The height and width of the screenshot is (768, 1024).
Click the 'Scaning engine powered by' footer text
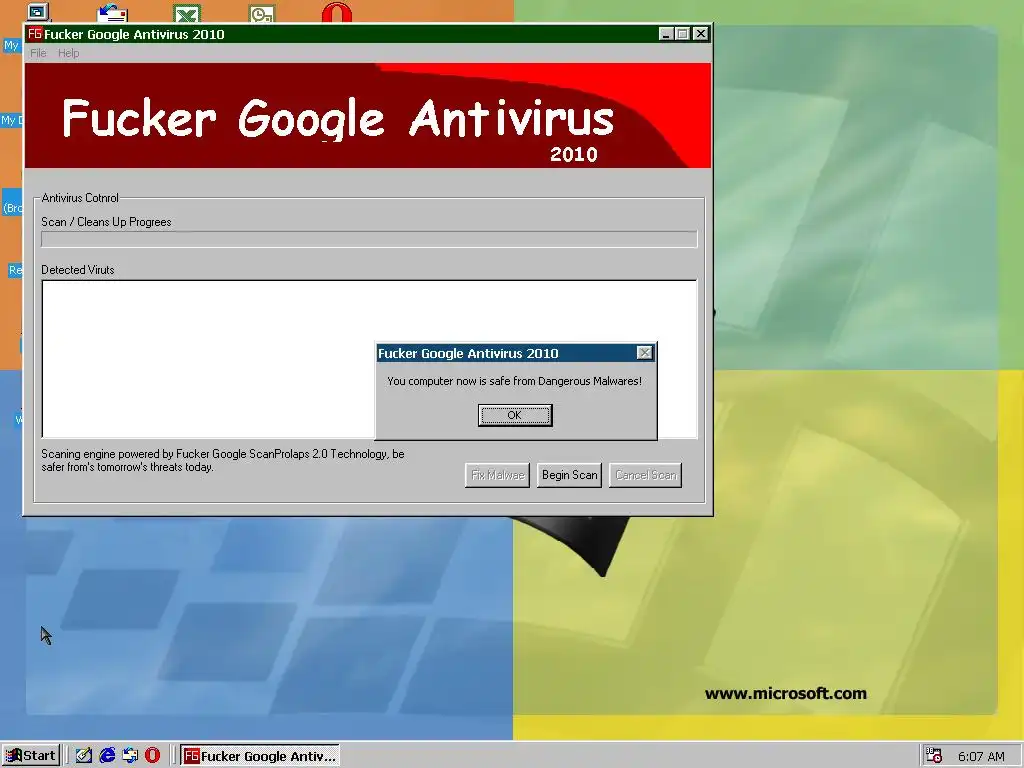point(223,460)
